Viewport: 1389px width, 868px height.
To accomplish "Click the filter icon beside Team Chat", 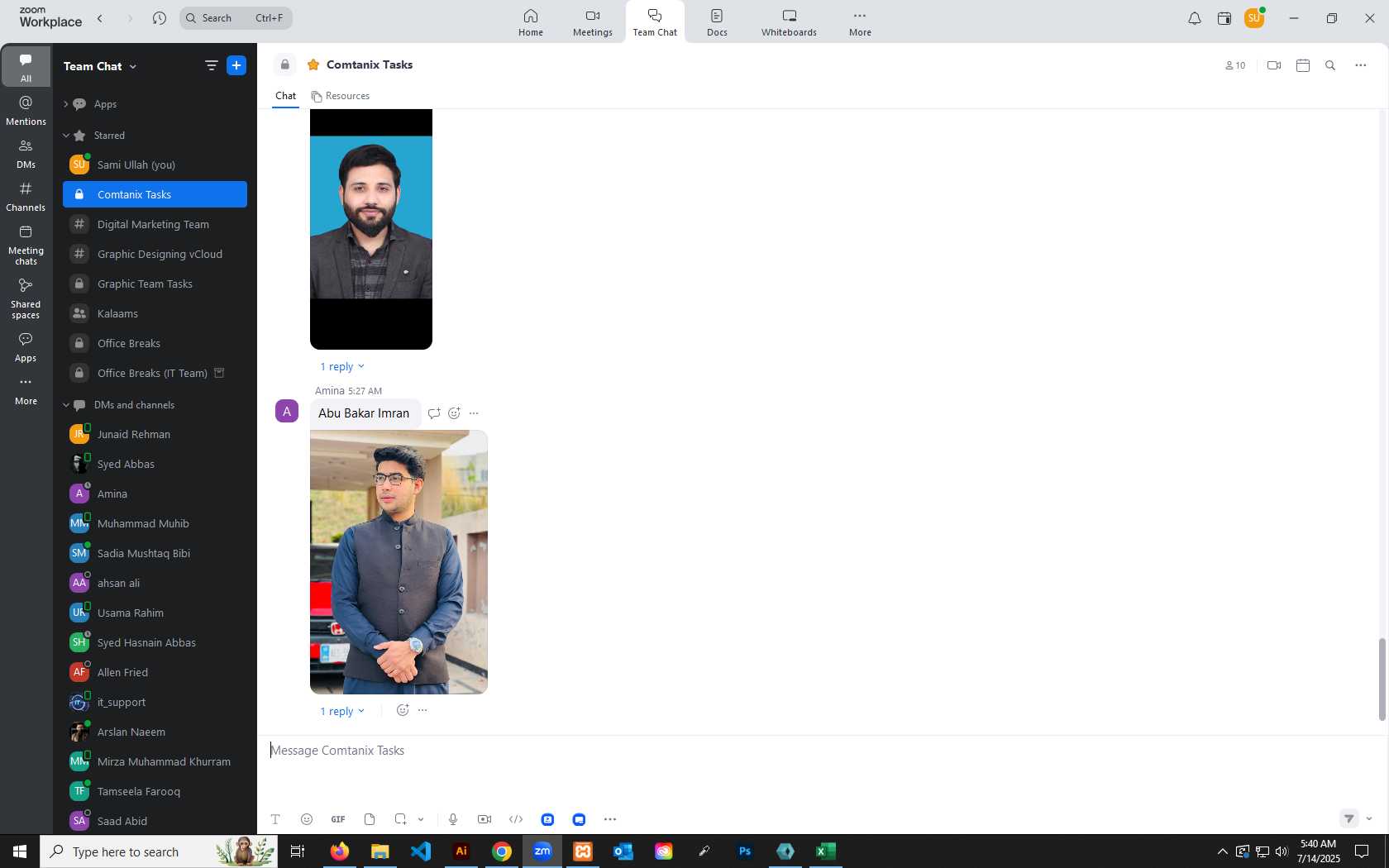I will 212,65.
